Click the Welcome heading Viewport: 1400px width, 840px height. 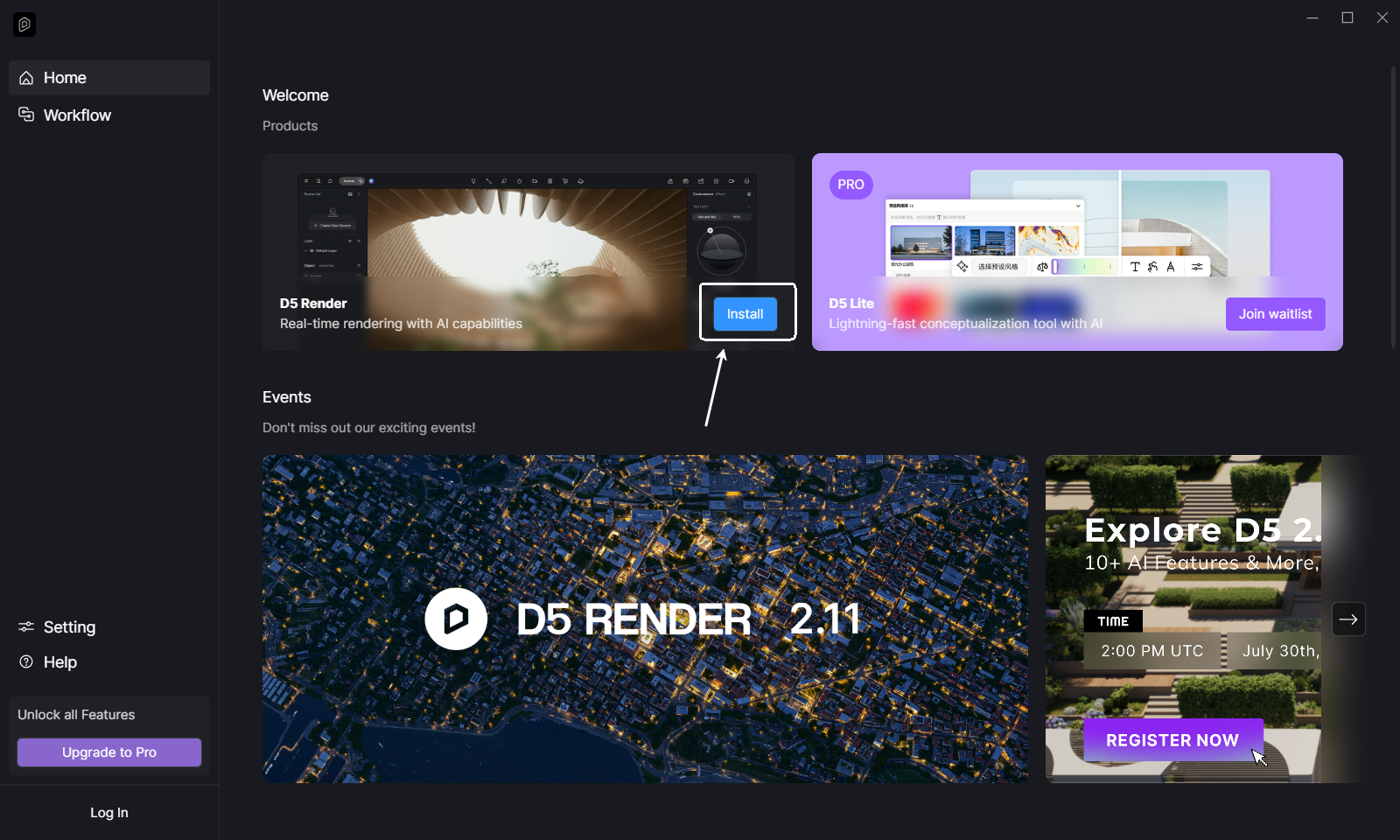click(296, 95)
